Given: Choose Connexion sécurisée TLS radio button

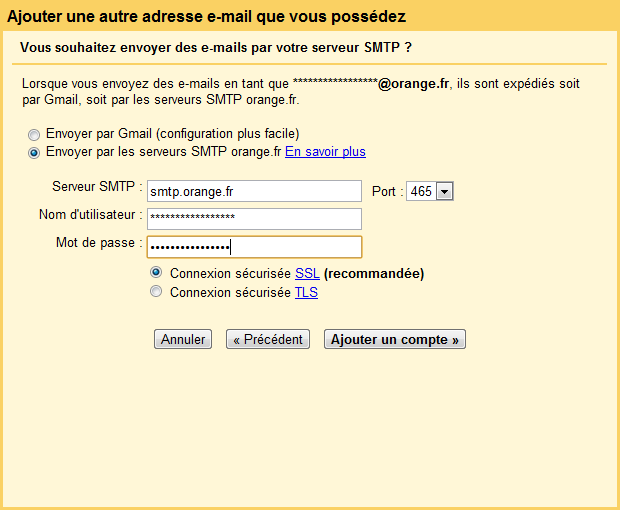Looking at the screenshot, I should pyautogui.click(x=156, y=291).
